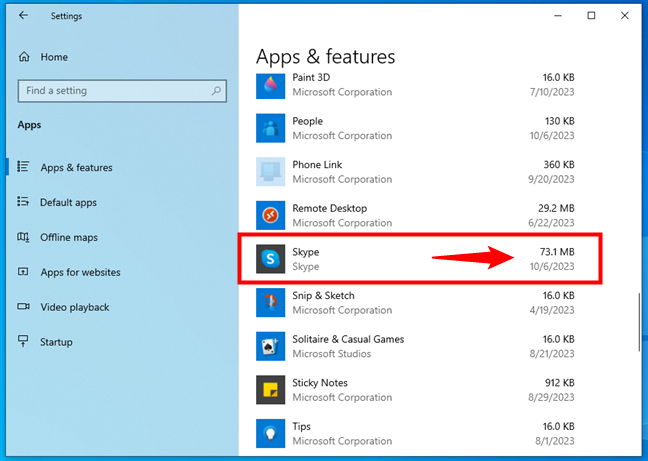
Task: Click the Tips lightbulb icon
Action: (x=271, y=433)
